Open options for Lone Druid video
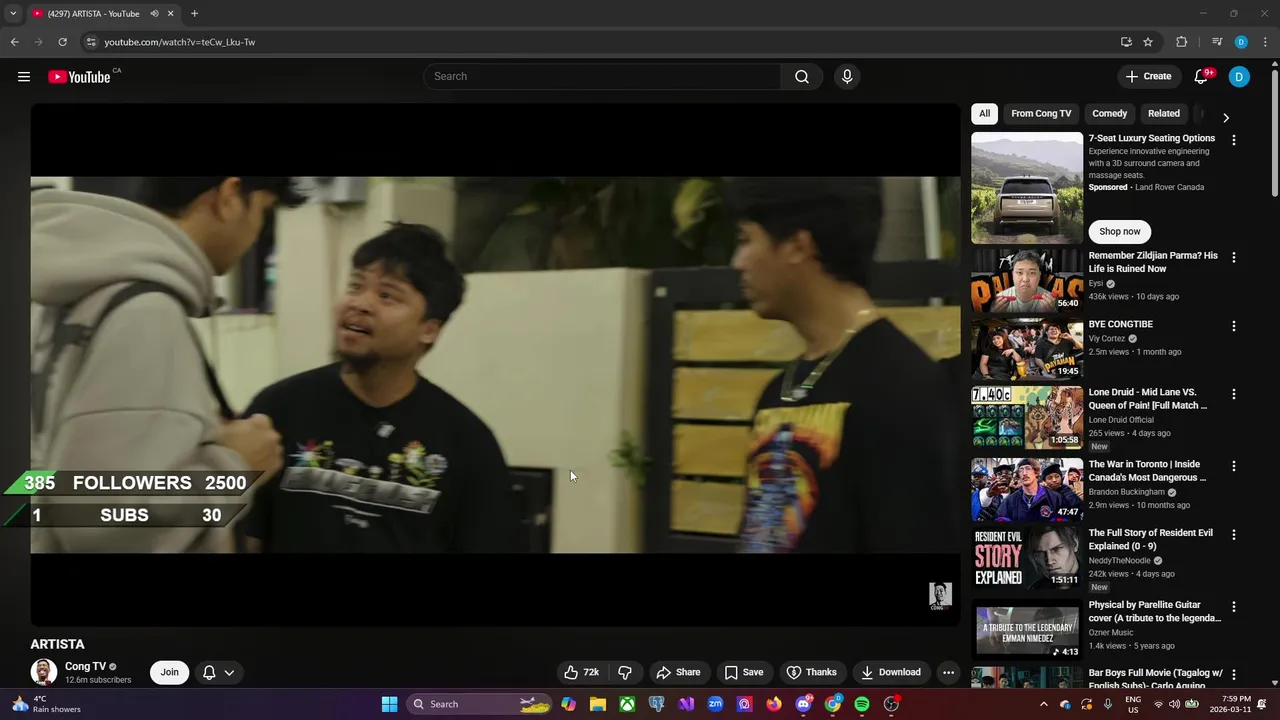 [1233, 394]
